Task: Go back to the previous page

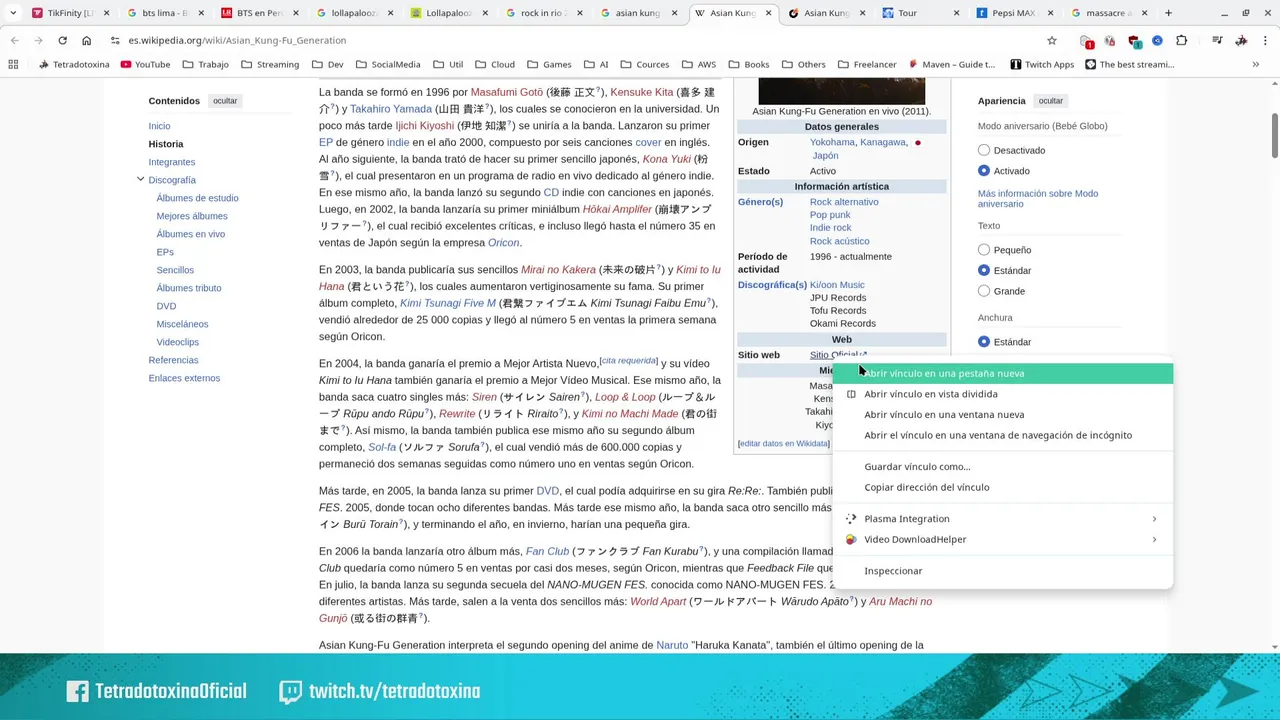Action: tap(14, 40)
